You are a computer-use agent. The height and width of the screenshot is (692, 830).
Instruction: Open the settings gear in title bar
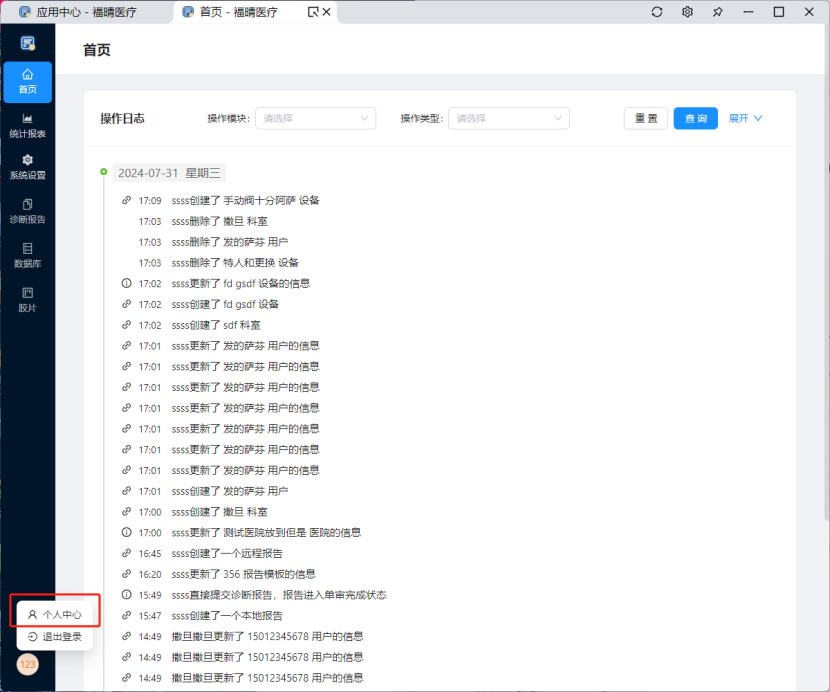coord(687,12)
